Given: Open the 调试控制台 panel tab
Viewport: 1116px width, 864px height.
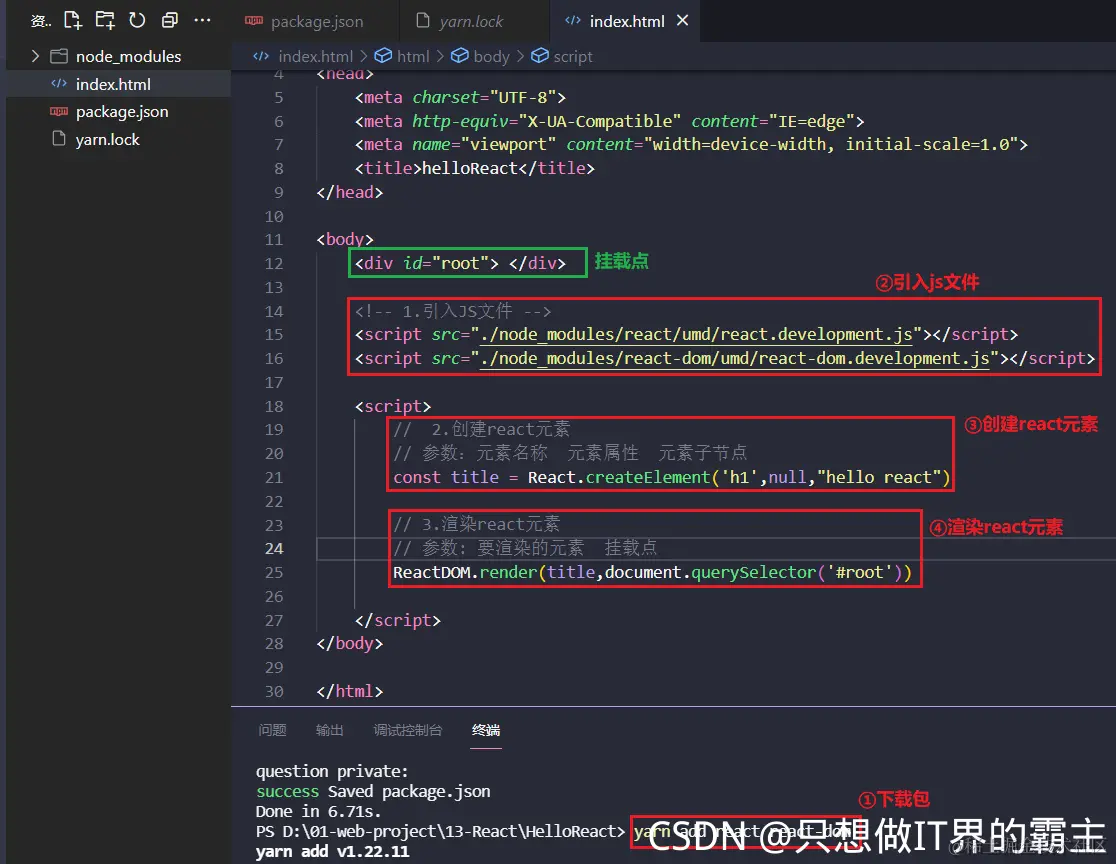Looking at the screenshot, I should click(408, 730).
